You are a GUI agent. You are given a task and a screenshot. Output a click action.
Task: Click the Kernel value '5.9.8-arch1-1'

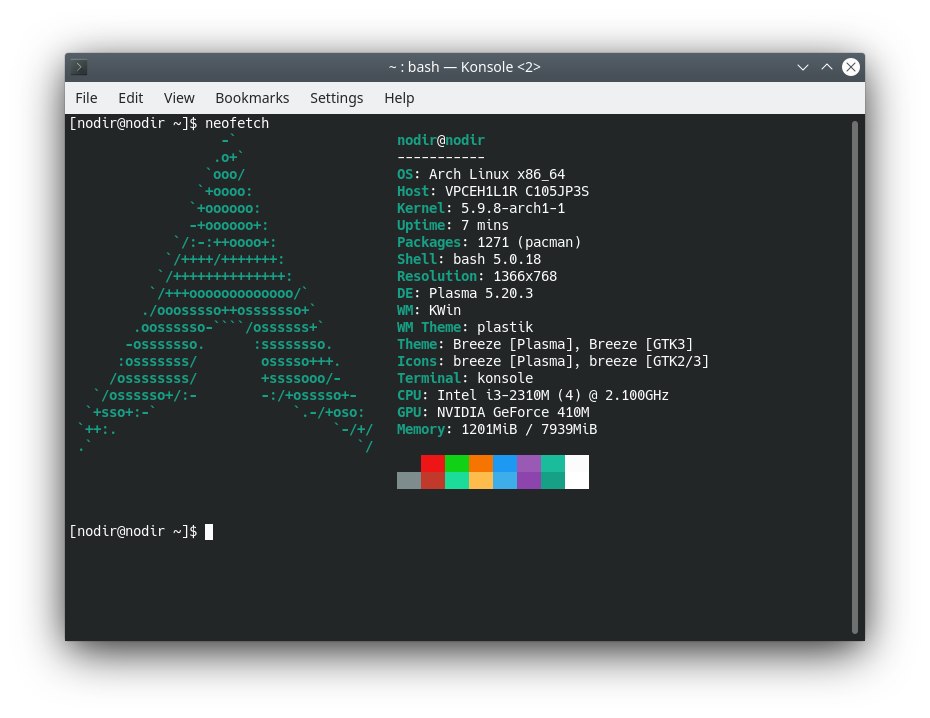click(512, 208)
